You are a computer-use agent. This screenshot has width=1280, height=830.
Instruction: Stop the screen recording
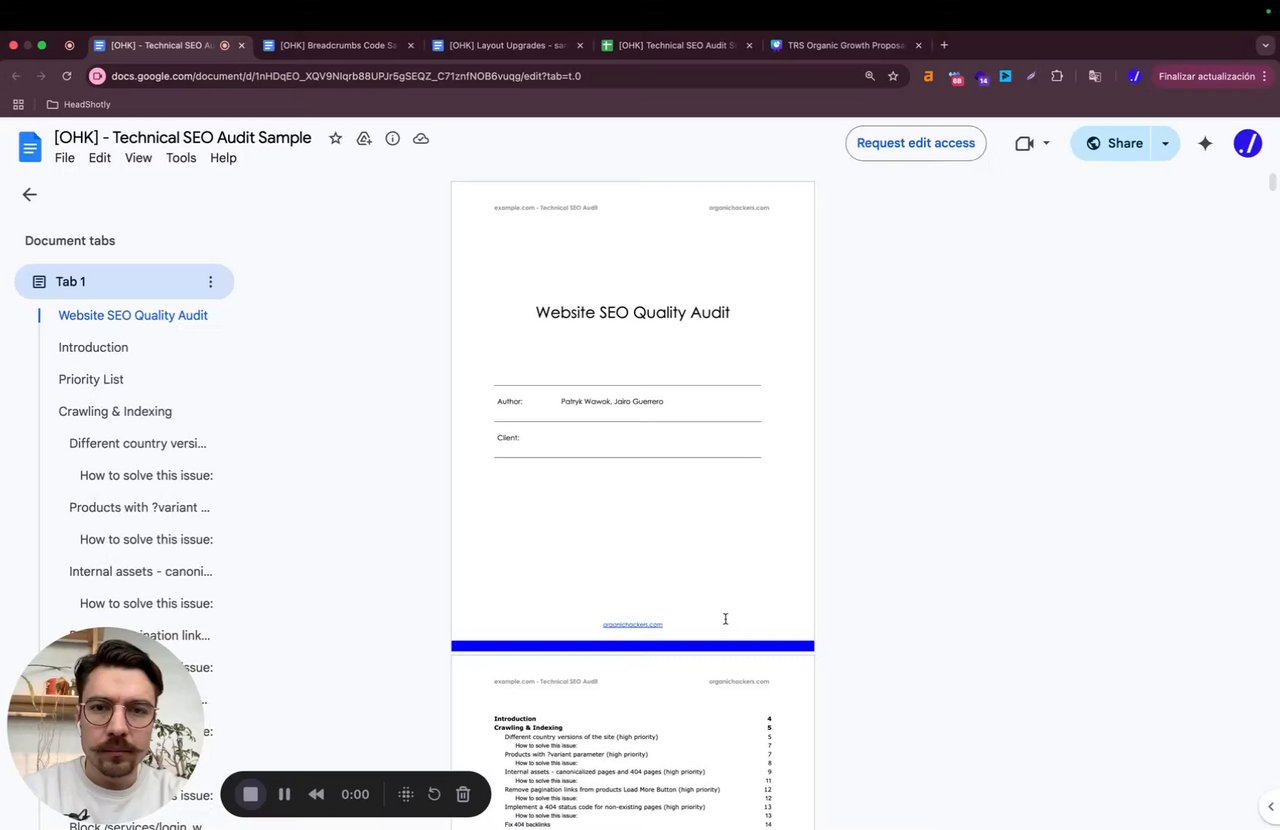(251, 794)
